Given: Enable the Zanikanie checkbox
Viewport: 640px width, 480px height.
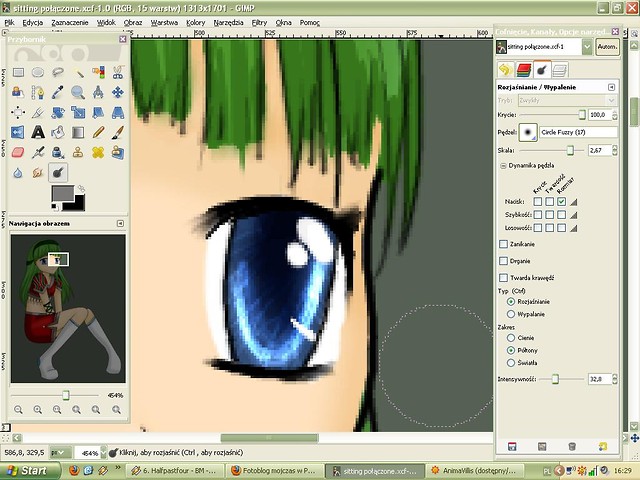Looking at the screenshot, I should [503, 244].
